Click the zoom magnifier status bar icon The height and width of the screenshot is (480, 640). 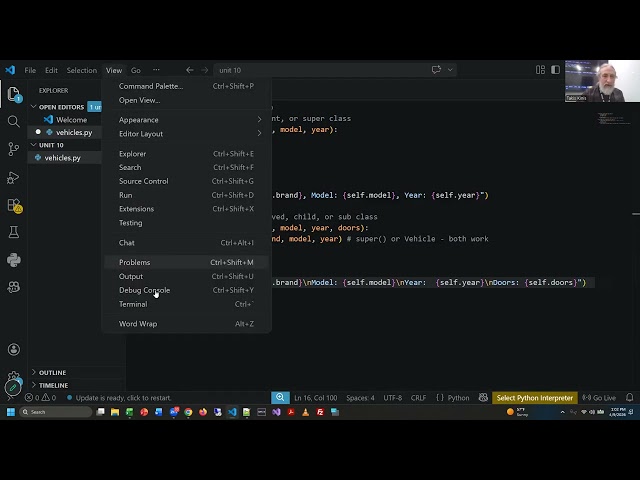point(280,398)
